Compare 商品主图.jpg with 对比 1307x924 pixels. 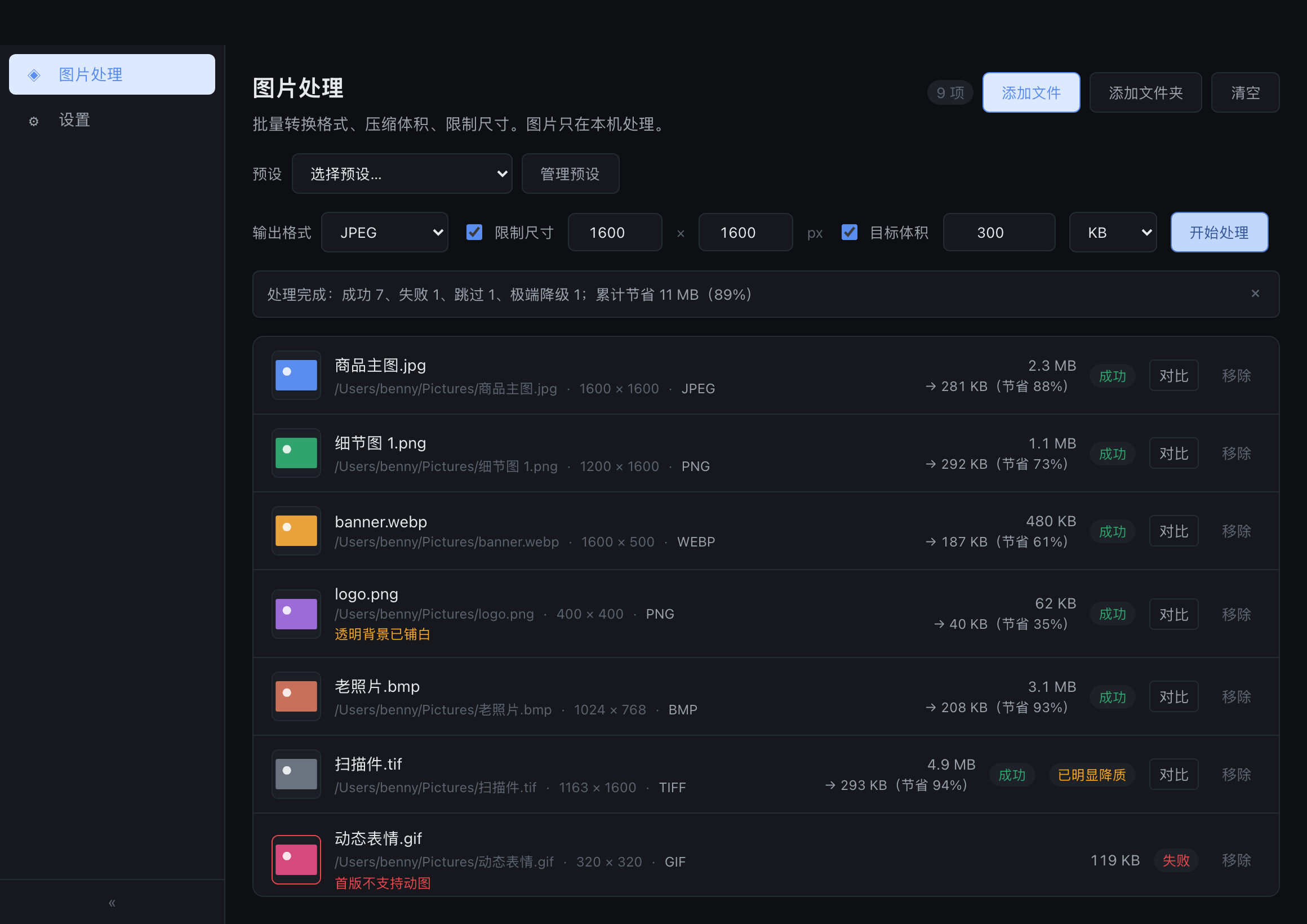[x=1174, y=376]
